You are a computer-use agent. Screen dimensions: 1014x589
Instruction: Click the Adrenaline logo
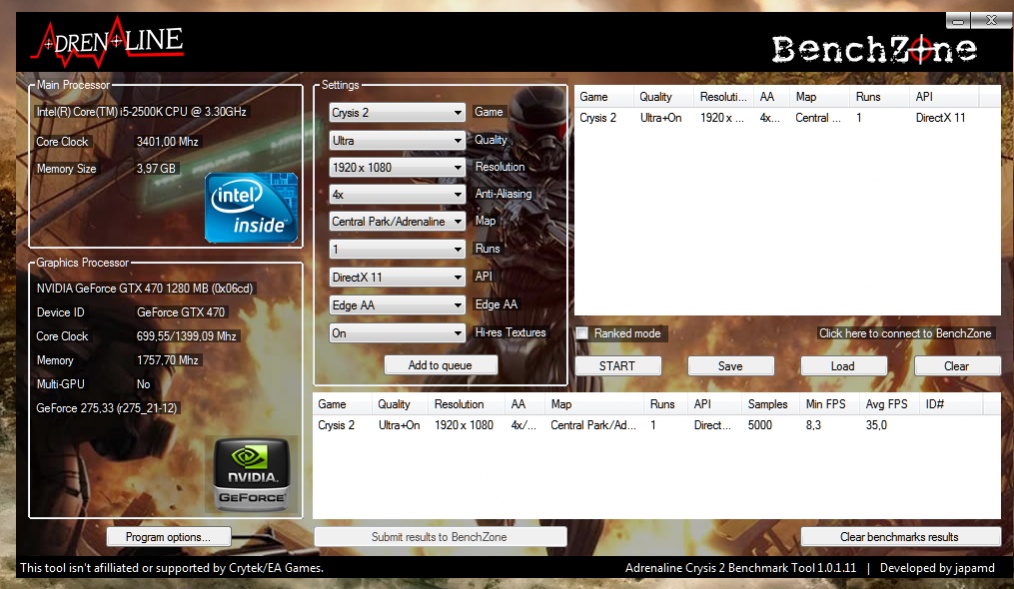pos(108,43)
